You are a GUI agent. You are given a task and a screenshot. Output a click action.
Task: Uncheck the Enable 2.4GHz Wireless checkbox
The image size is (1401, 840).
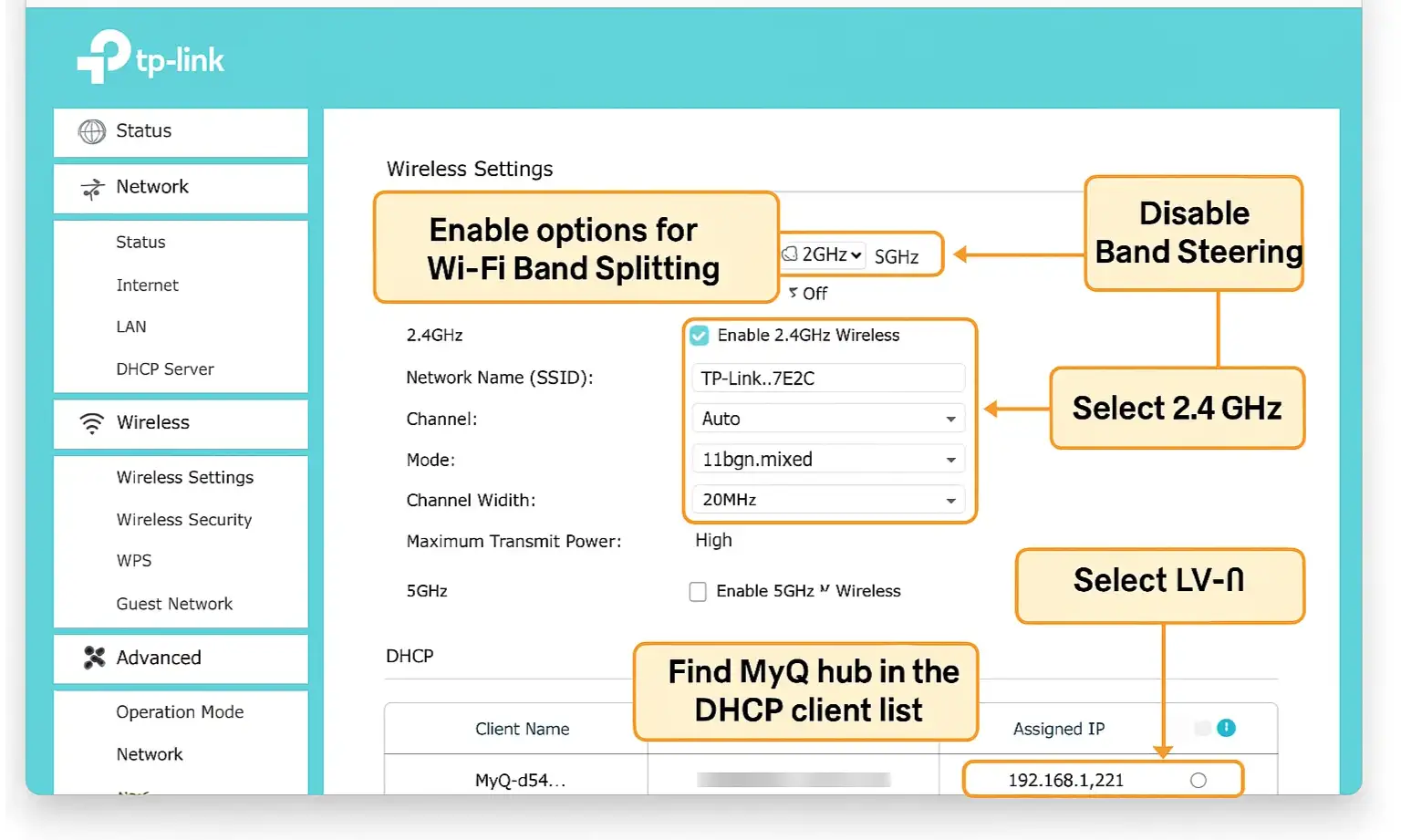699,336
